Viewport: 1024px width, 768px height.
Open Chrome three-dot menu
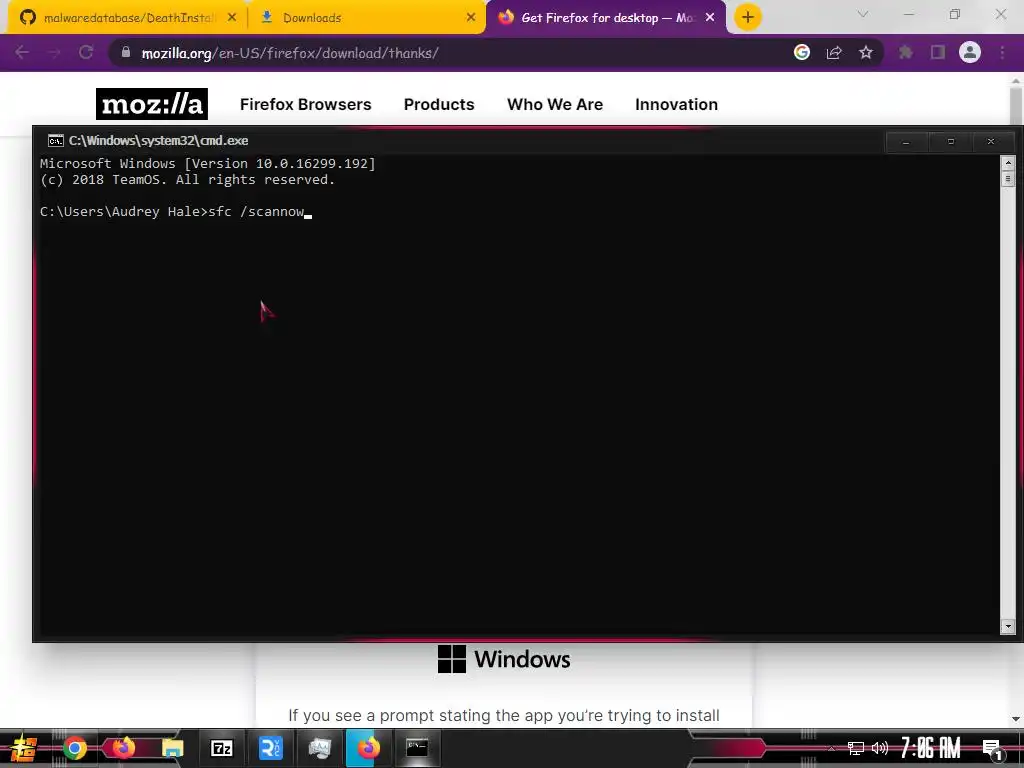[x=1002, y=52]
